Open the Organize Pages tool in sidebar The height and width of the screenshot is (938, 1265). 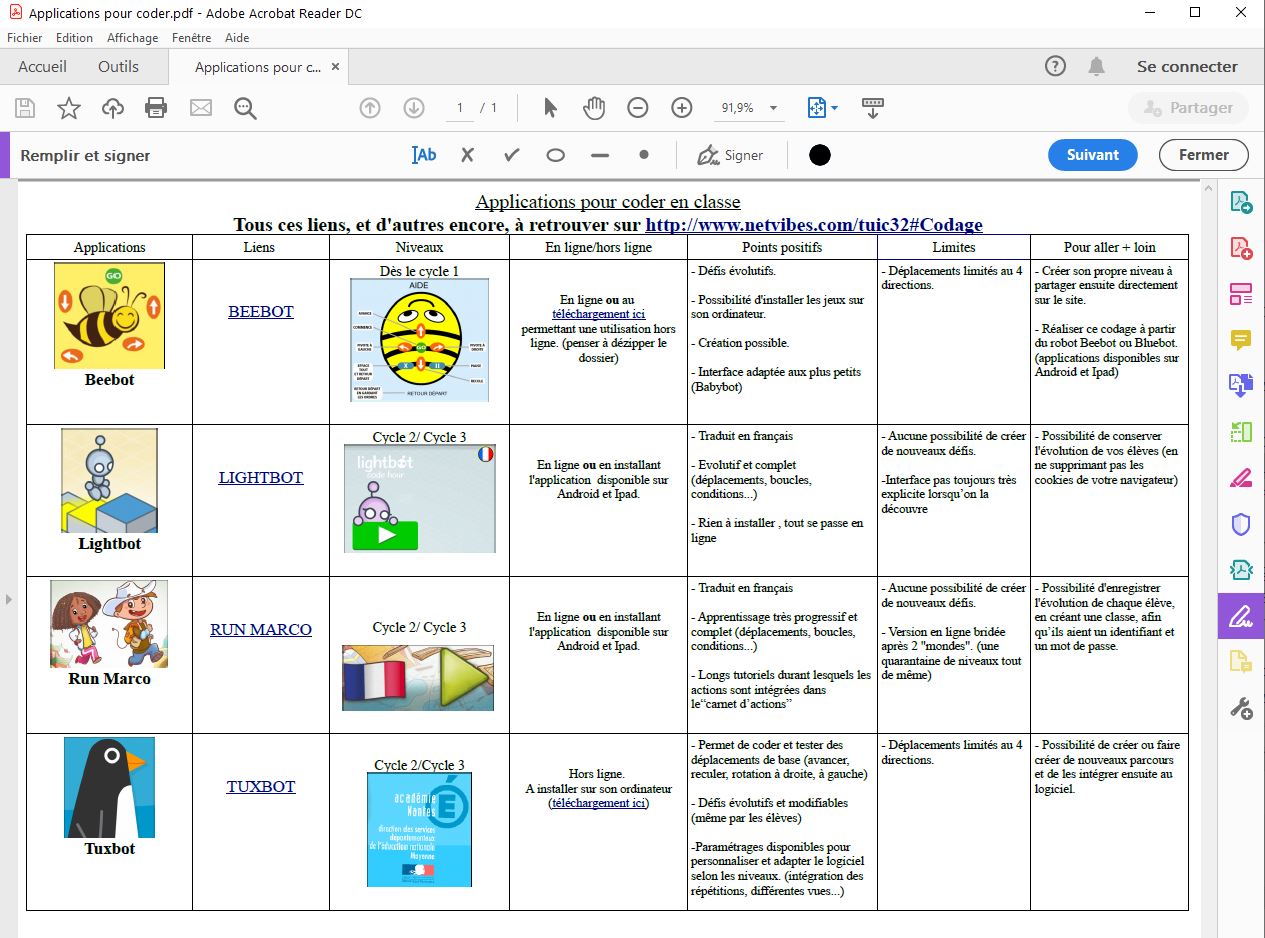pos(1241,432)
